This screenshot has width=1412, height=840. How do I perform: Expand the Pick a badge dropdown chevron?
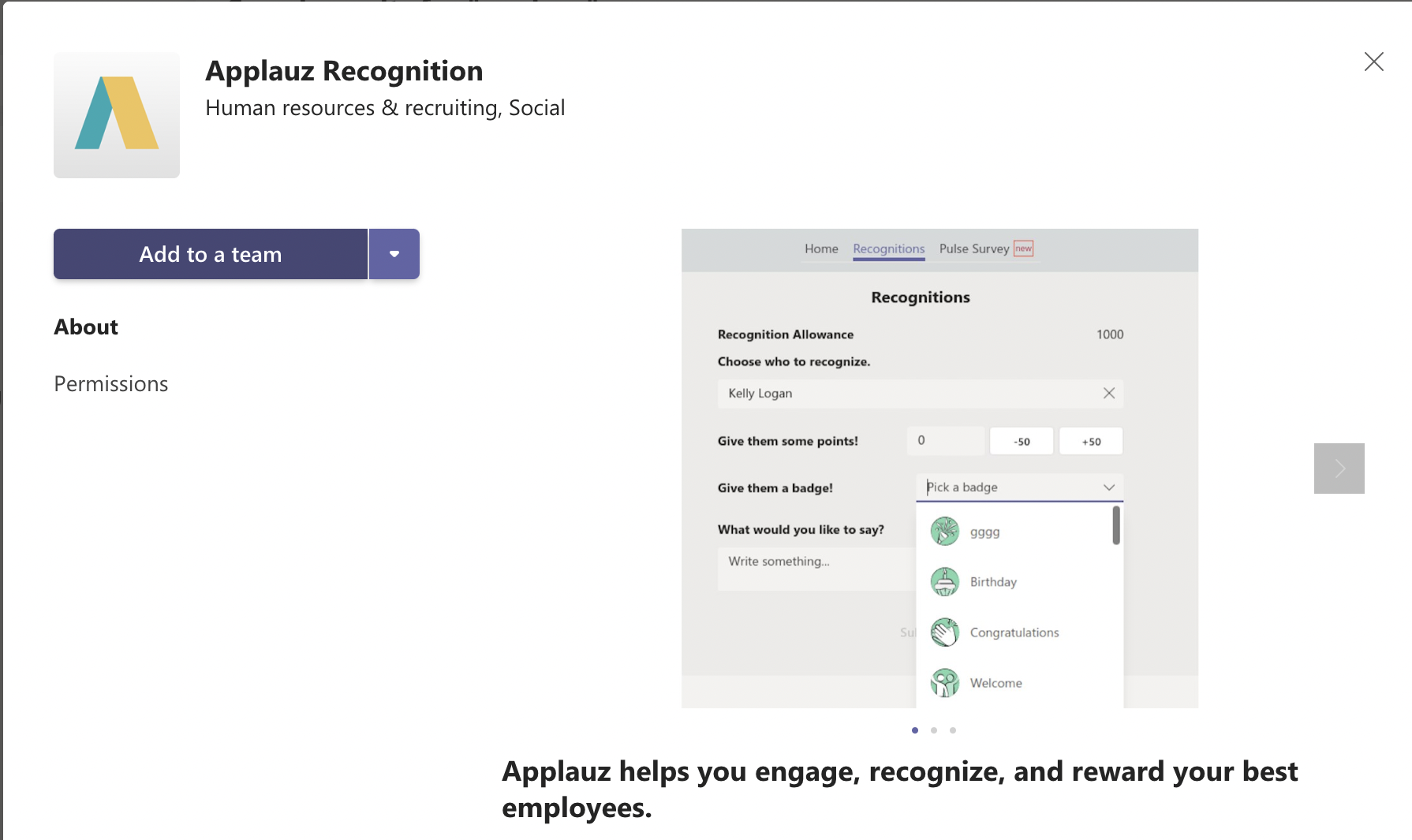1108,487
